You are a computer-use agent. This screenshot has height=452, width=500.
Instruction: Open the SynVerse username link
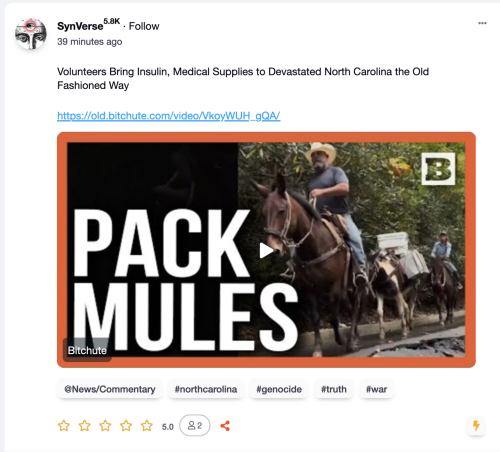click(80, 26)
